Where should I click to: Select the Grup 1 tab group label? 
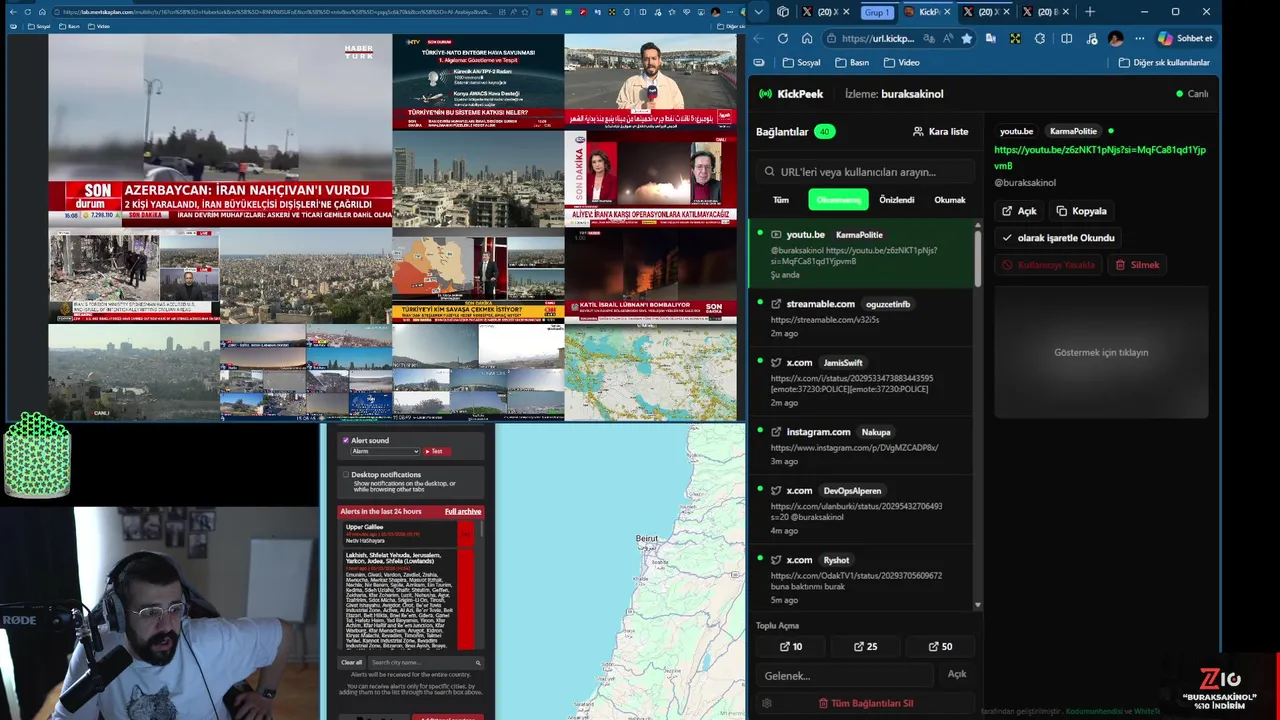point(877,12)
